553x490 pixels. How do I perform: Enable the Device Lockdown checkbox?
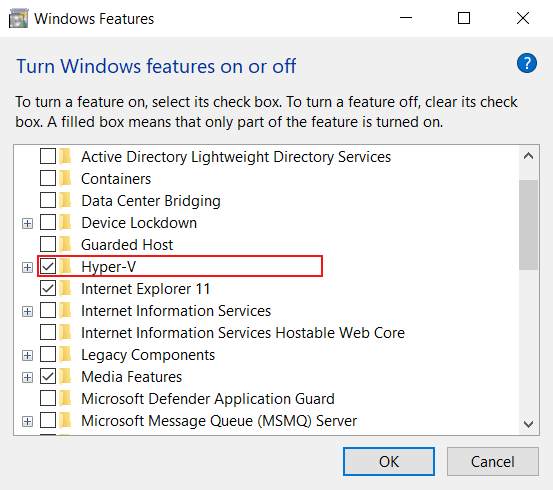pyautogui.click(x=48, y=223)
